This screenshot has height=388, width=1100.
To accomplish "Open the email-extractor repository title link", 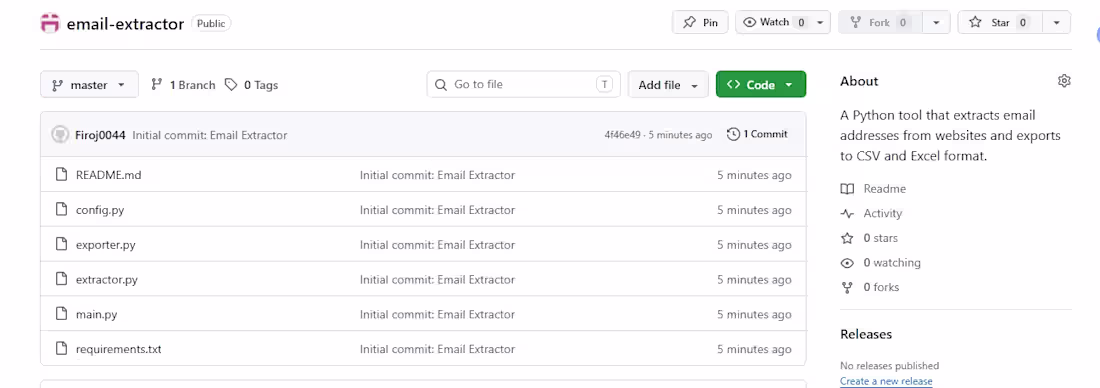I will (x=125, y=24).
